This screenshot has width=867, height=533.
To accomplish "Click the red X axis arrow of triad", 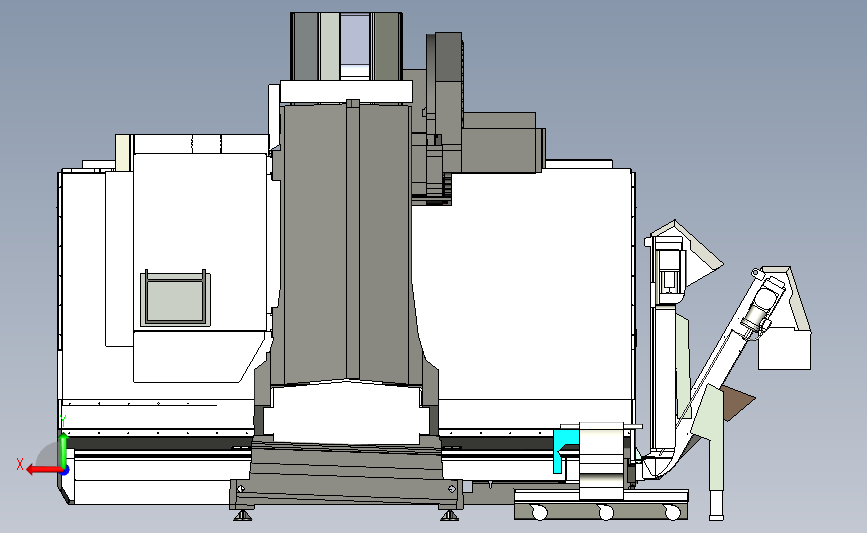I will (x=43, y=470).
